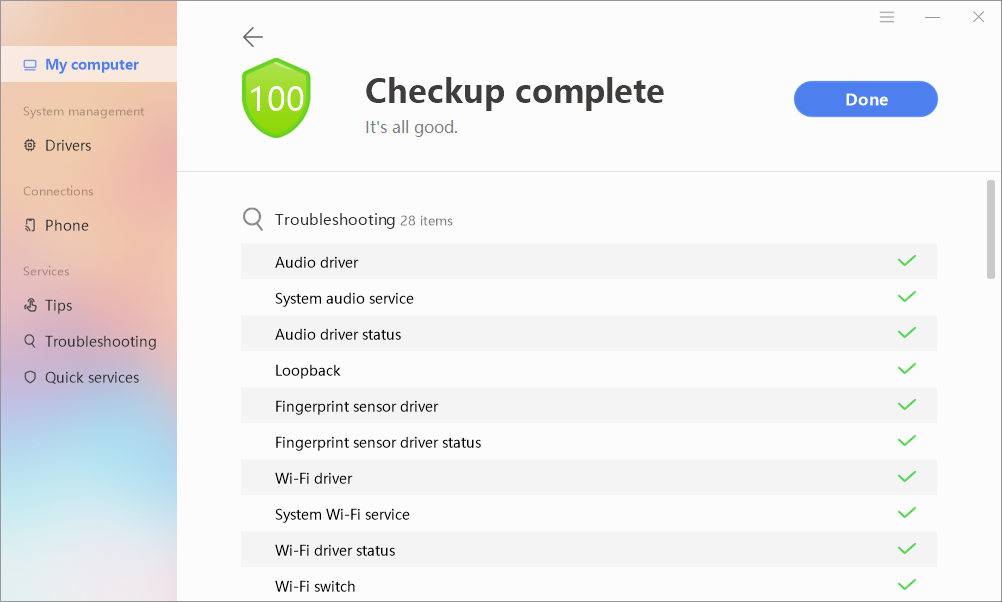
Task: Select Troubleshooting in the sidebar
Action: click(100, 341)
